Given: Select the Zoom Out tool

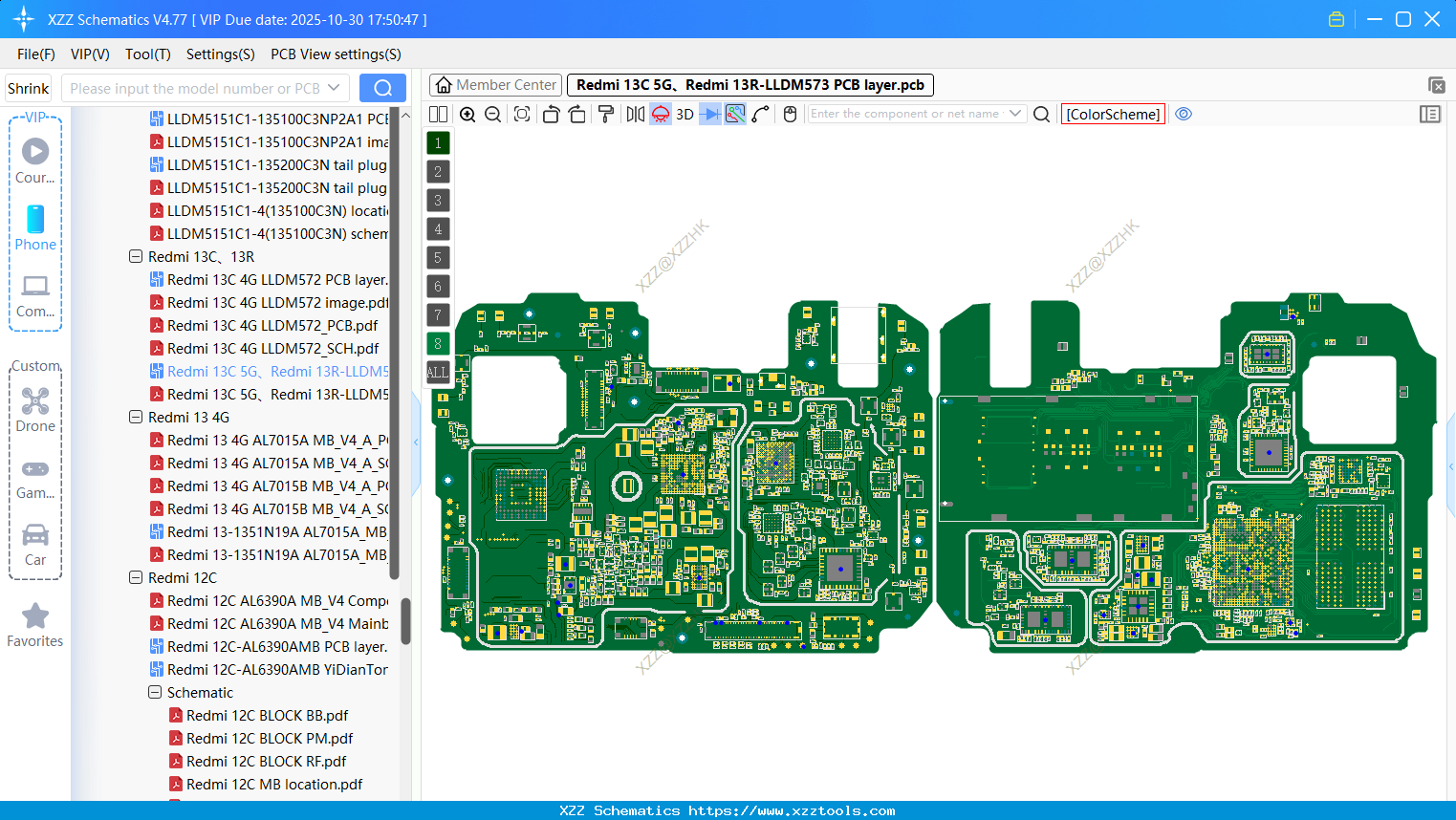Looking at the screenshot, I should pyautogui.click(x=491, y=114).
